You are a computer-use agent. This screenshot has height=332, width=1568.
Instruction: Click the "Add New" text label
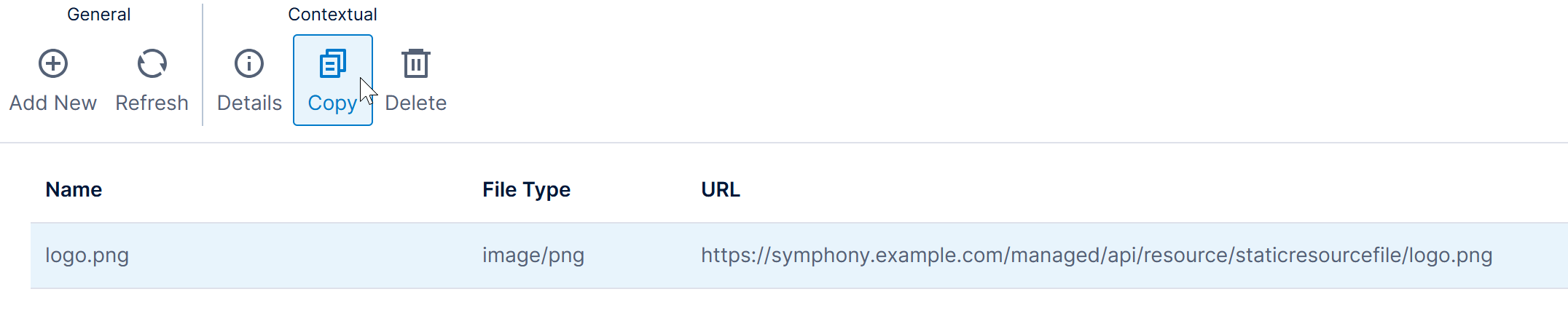coord(53,103)
